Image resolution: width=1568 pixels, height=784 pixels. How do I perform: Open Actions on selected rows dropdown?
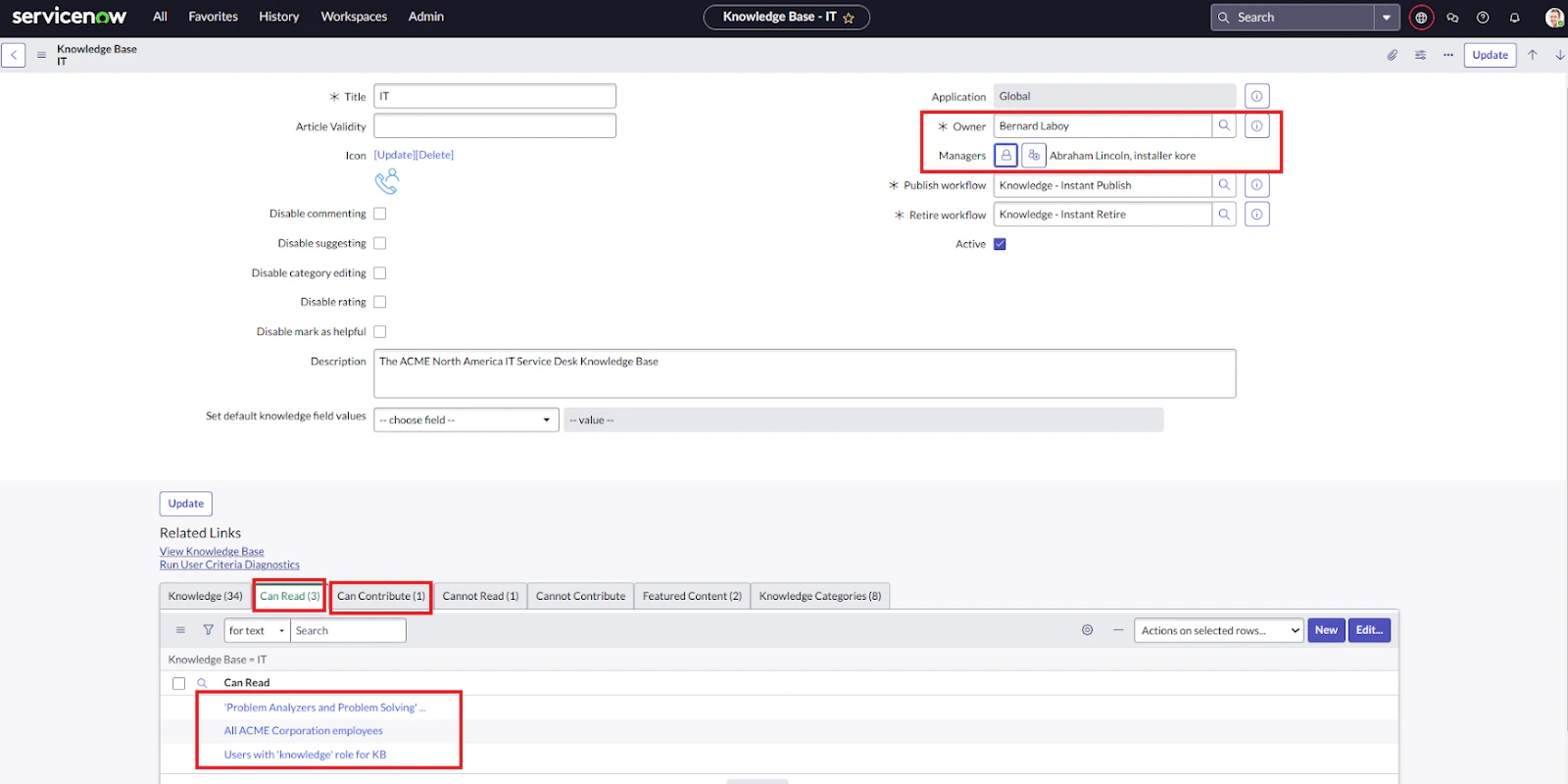coord(1219,630)
